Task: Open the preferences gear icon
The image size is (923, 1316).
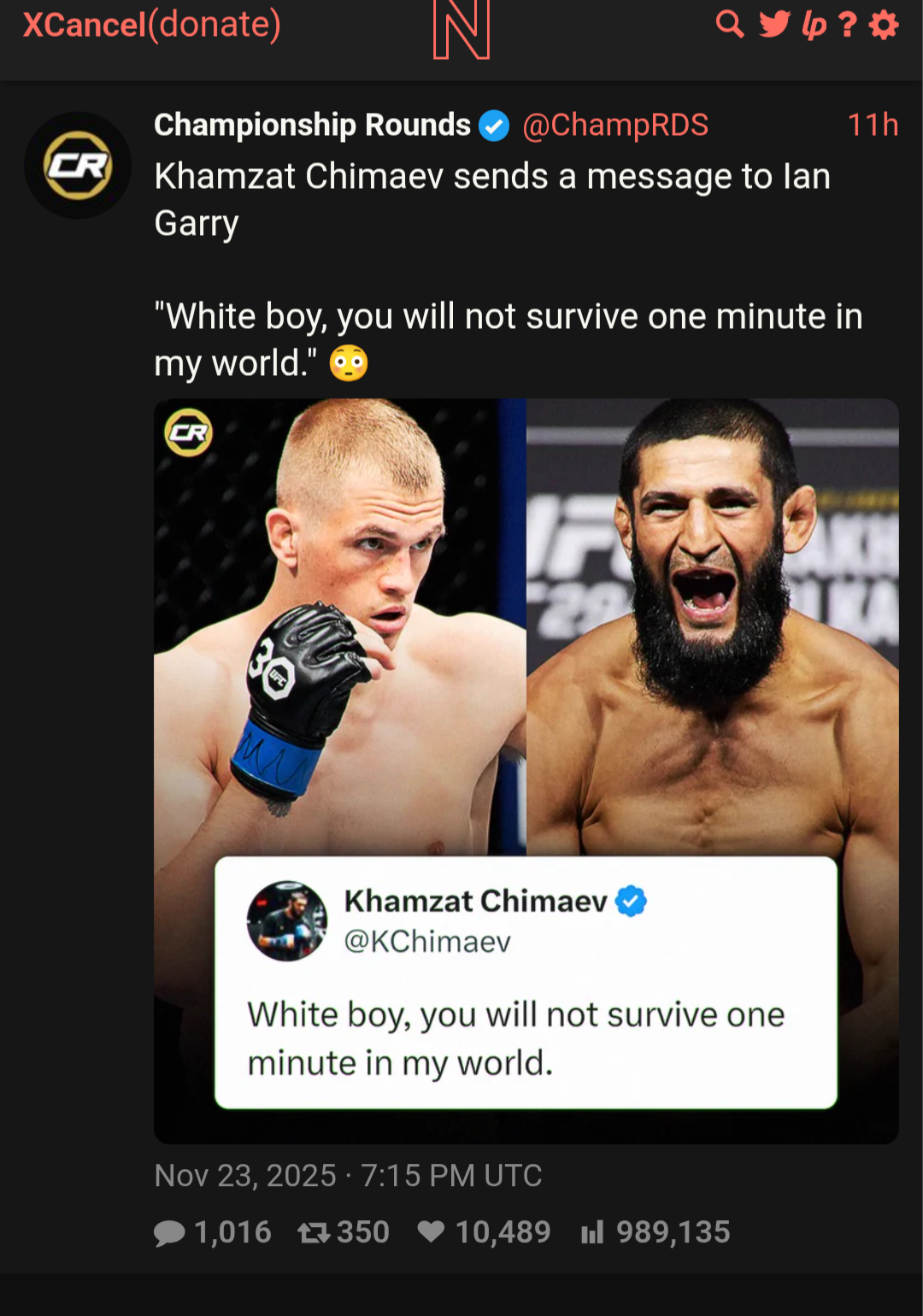Action: tap(884, 24)
